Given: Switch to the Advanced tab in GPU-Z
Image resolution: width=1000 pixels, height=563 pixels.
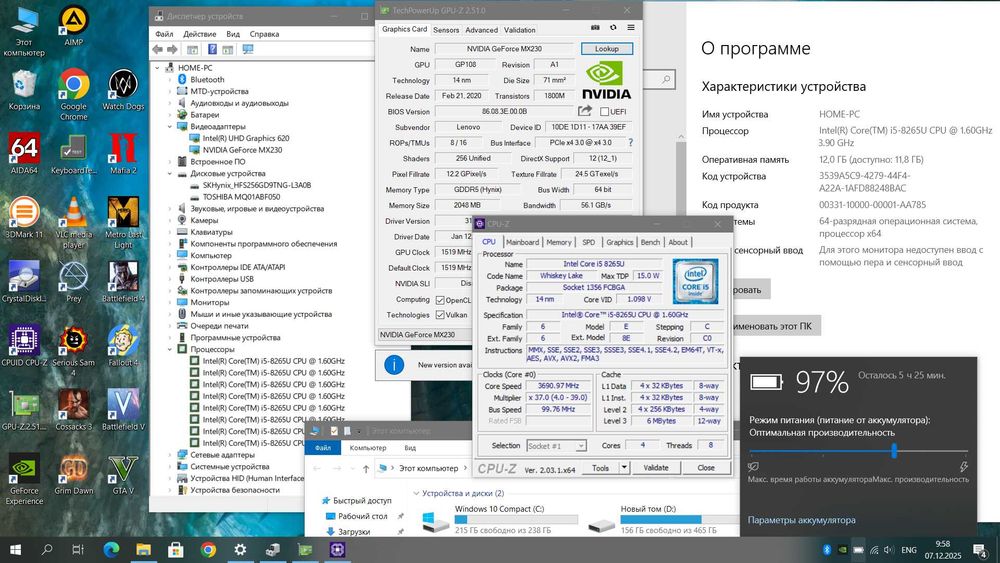Looking at the screenshot, I should coord(482,30).
